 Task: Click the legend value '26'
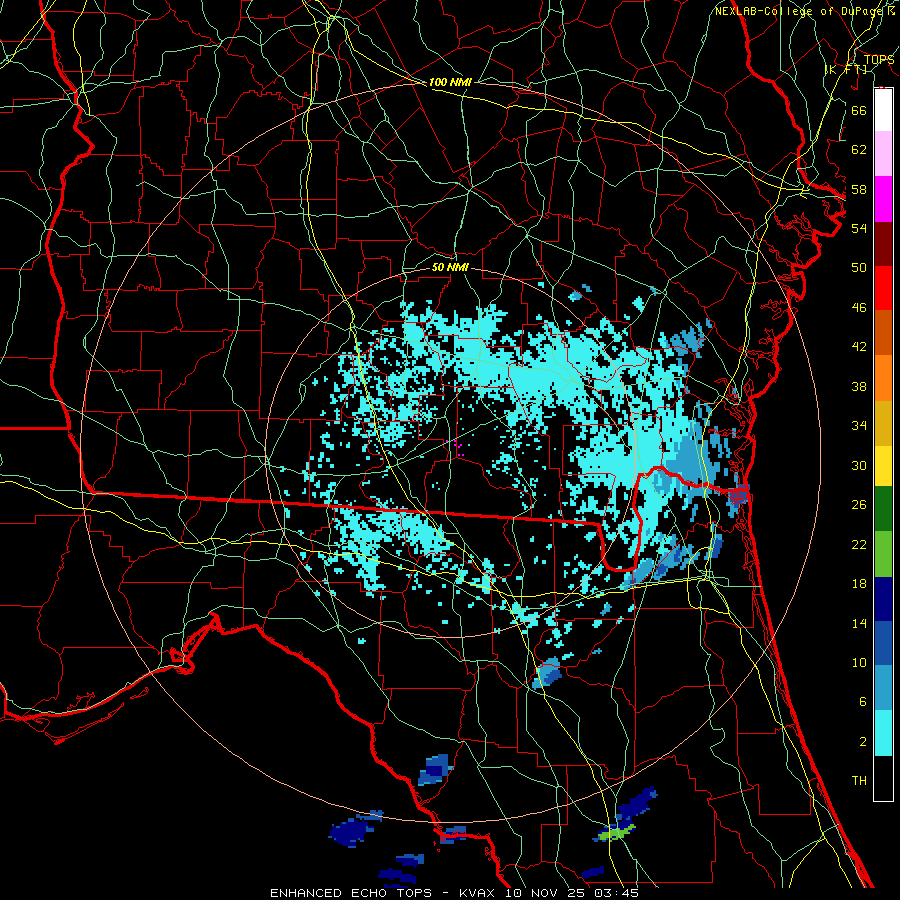(859, 505)
